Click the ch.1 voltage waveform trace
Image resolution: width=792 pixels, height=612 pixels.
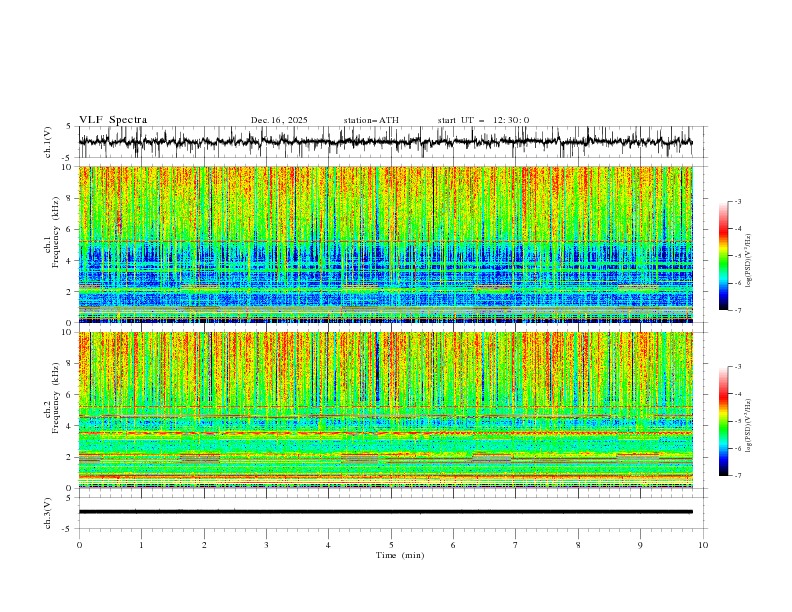(385, 142)
